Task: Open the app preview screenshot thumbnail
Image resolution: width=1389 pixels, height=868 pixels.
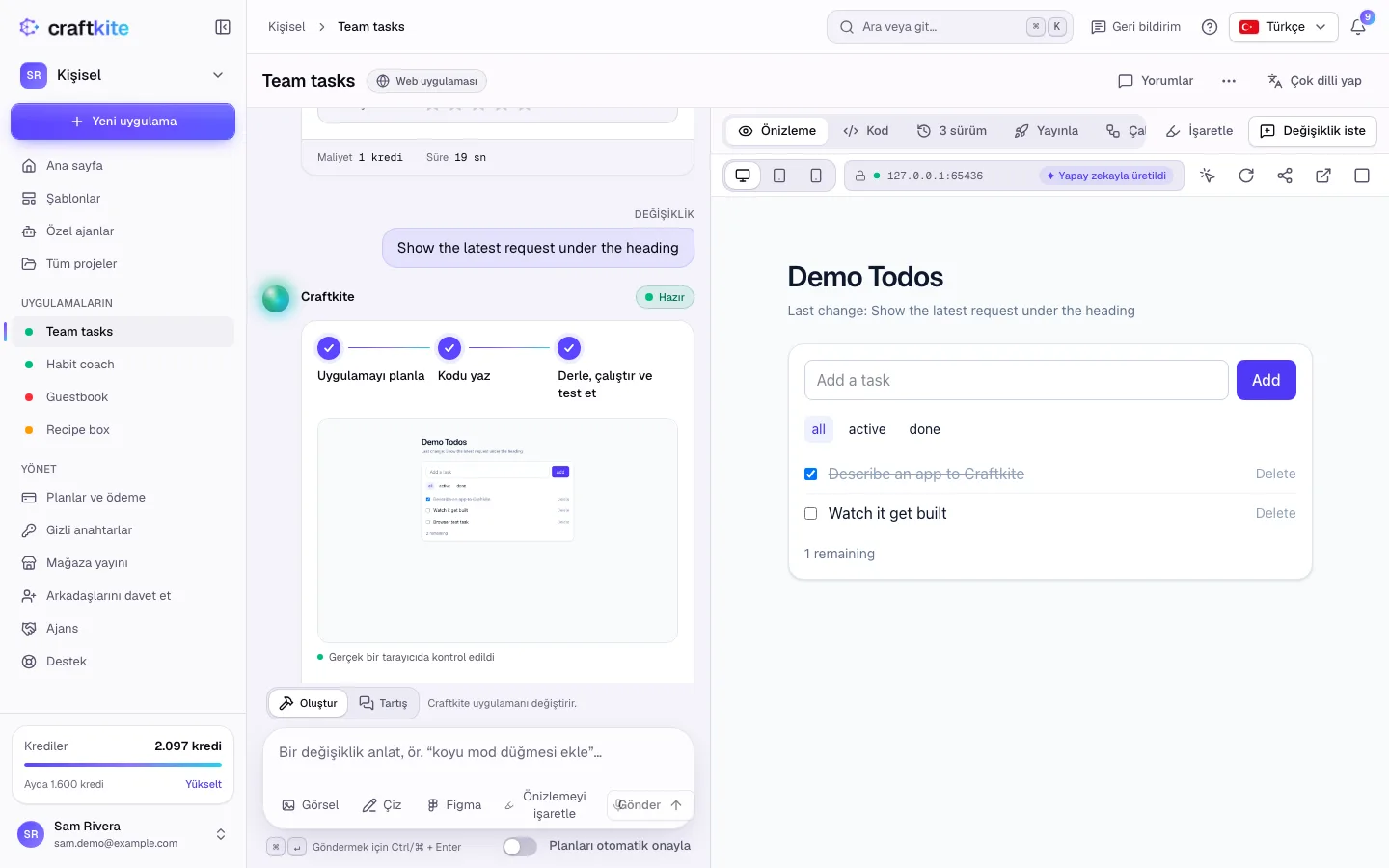Action: pyautogui.click(x=498, y=530)
